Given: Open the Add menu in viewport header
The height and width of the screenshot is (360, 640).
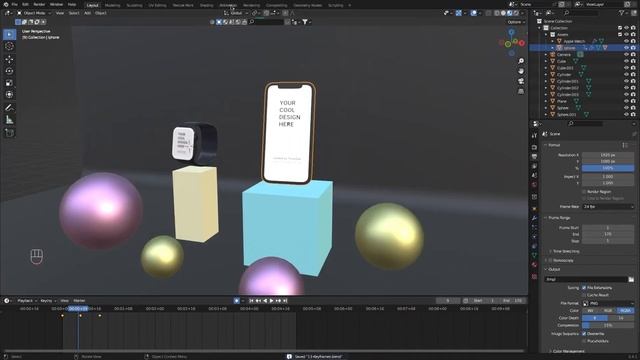Looking at the screenshot, I should [x=87, y=13].
